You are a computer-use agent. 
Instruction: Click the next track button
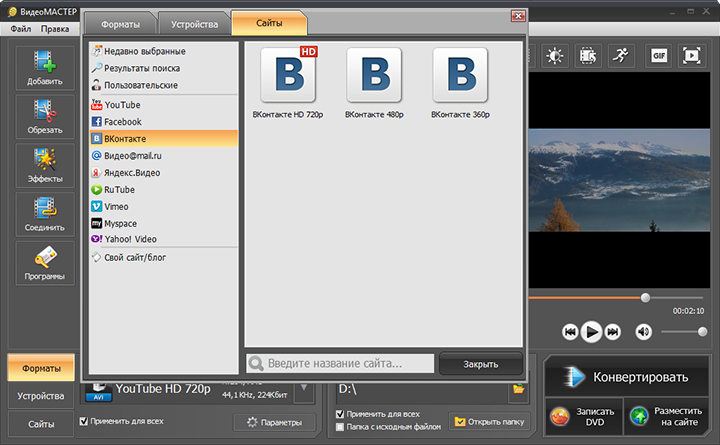(x=613, y=332)
